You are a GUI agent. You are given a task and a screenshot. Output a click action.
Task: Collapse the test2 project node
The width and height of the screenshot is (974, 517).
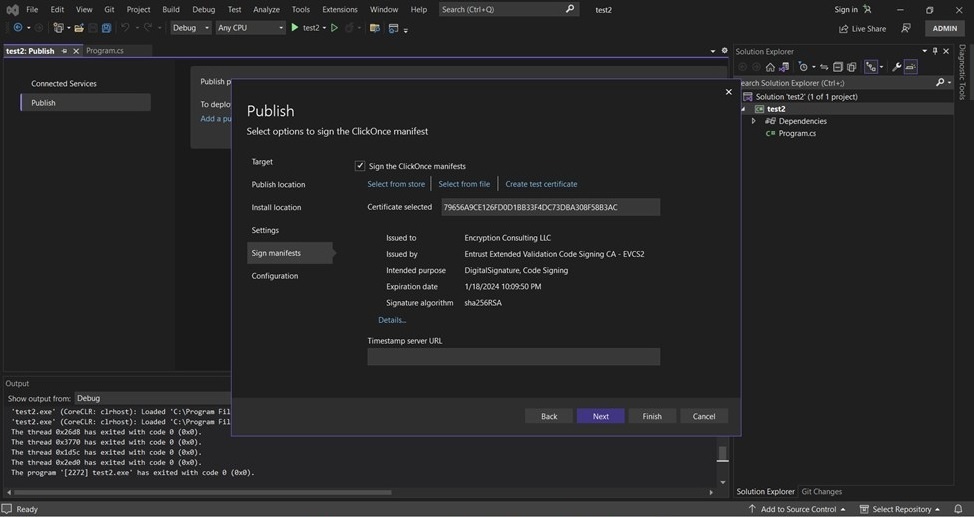tap(744, 109)
